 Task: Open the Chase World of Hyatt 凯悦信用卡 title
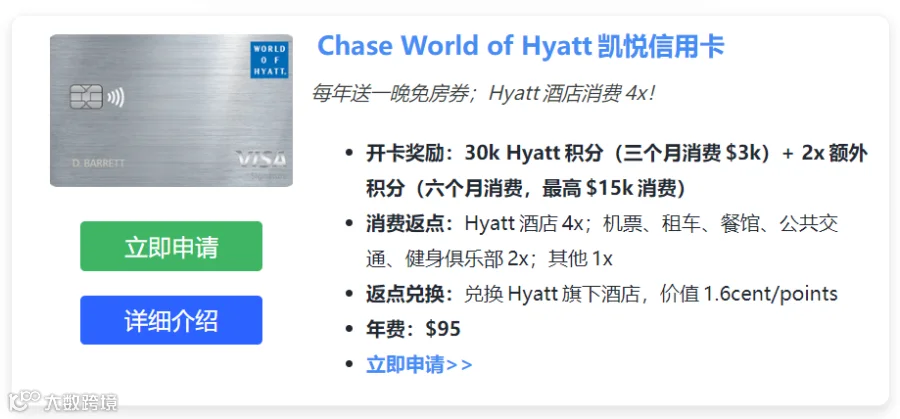pyautogui.click(x=521, y=46)
